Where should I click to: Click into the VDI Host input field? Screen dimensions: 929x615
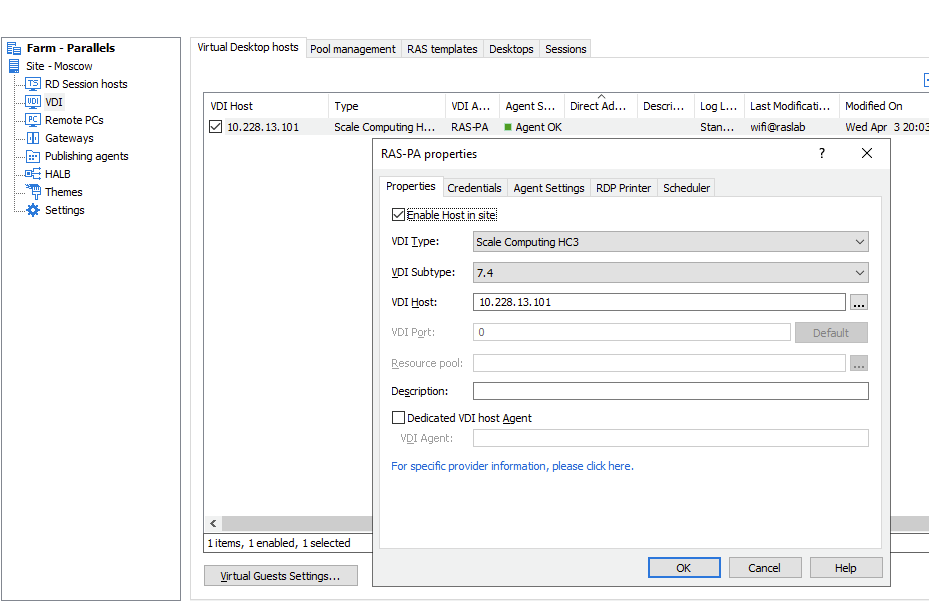pyautogui.click(x=659, y=302)
